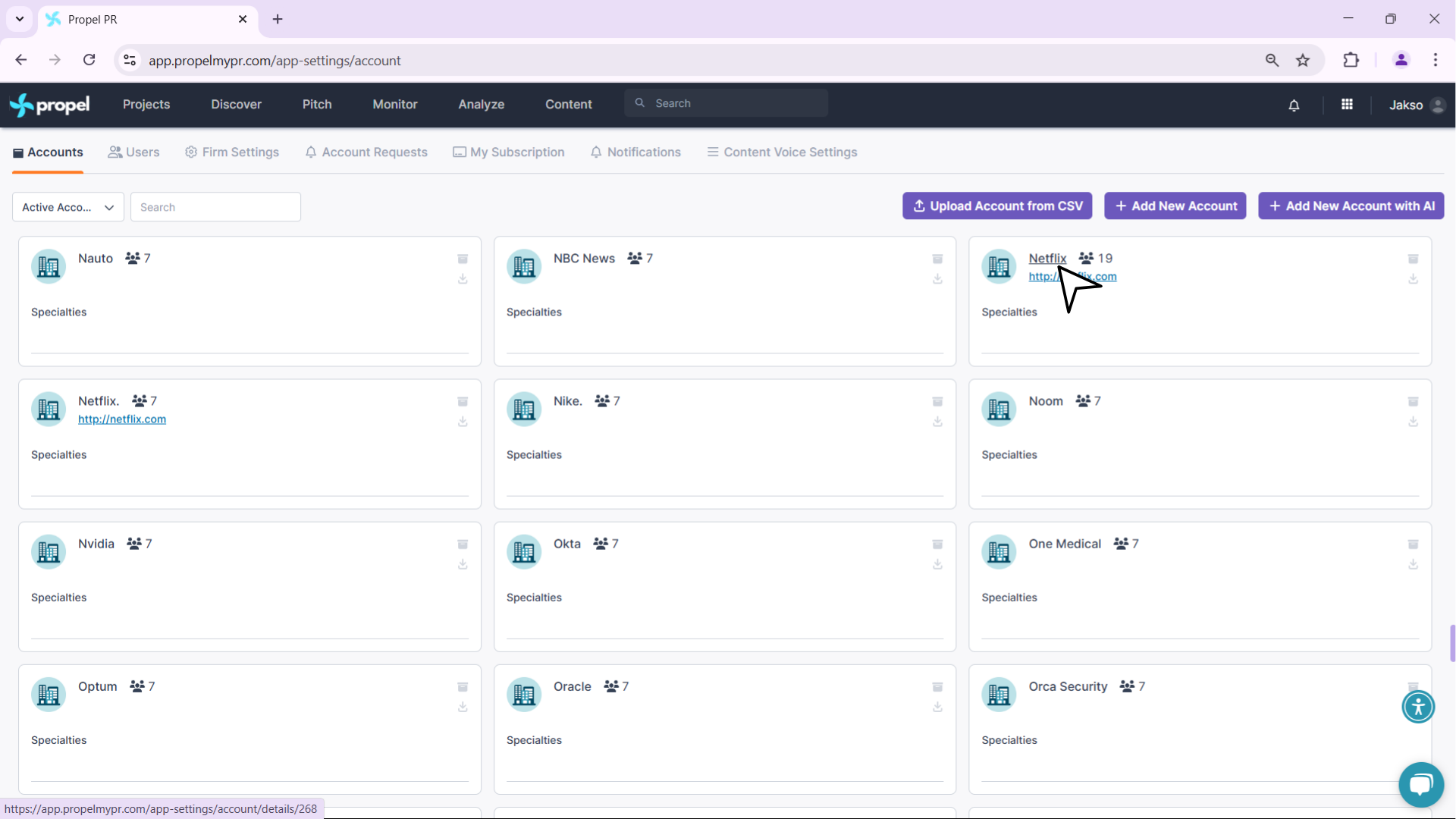Open the apps grid menu
Viewport: 1456px width, 819px height.
(1347, 105)
